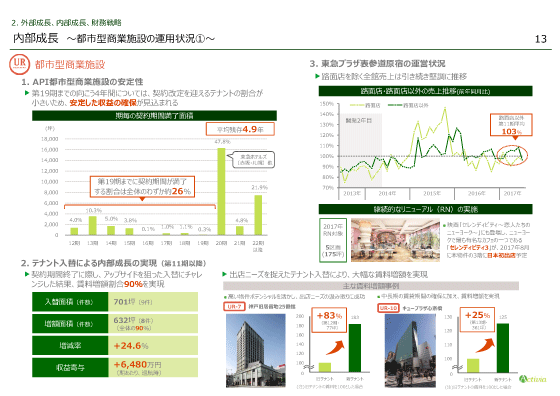Click the 21.9% bar for period 22
Image resolution: width=560 pixels, height=396 pixels.
[x=258, y=215]
